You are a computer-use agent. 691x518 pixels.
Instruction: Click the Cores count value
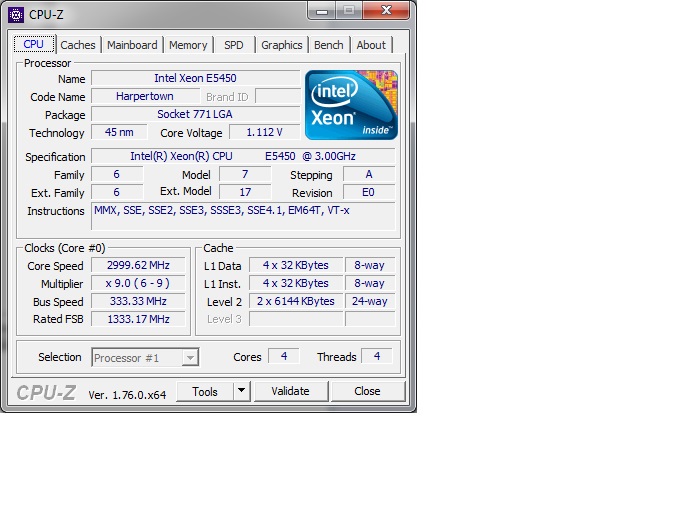point(284,356)
